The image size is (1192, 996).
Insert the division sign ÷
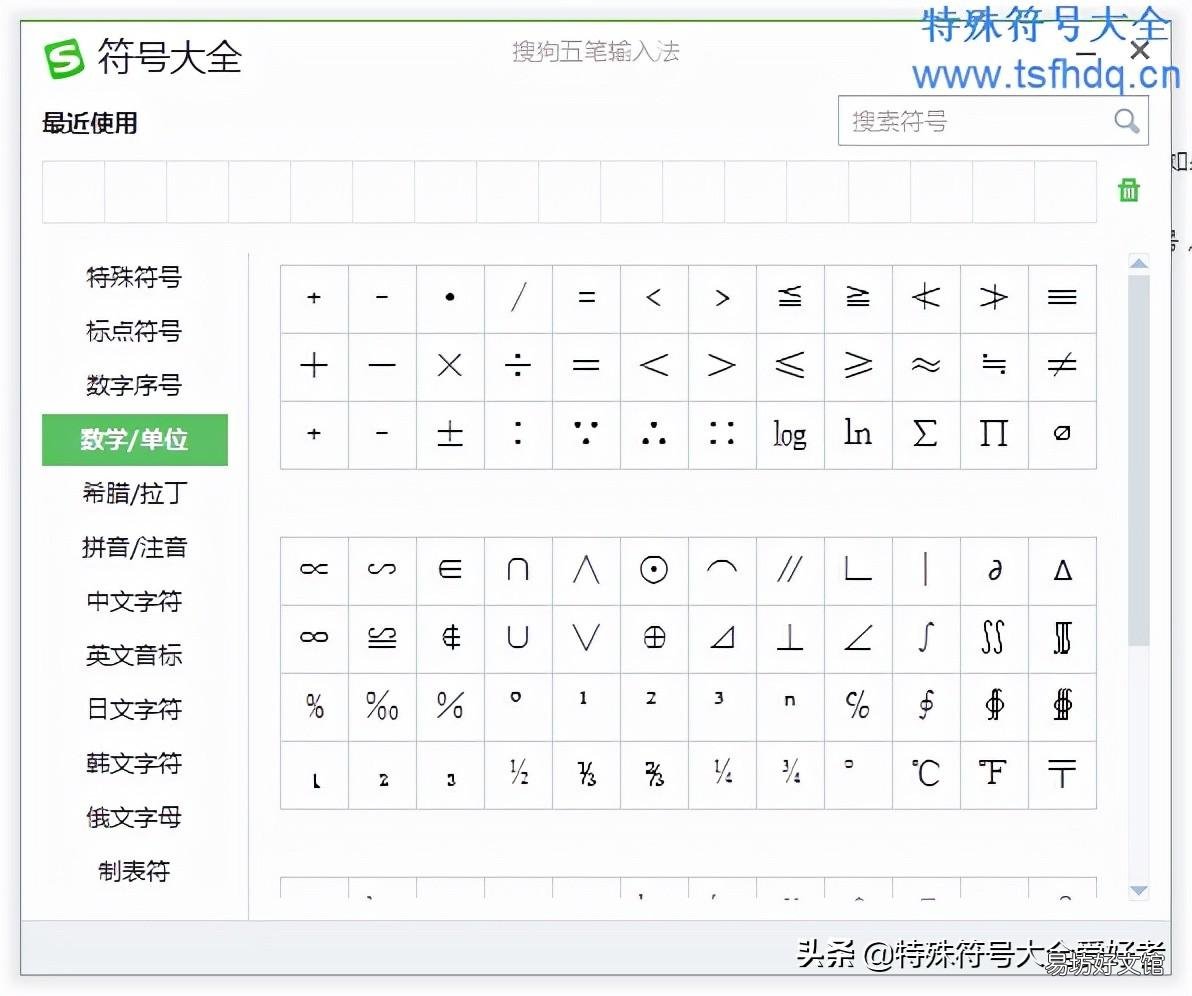pyautogui.click(x=518, y=366)
